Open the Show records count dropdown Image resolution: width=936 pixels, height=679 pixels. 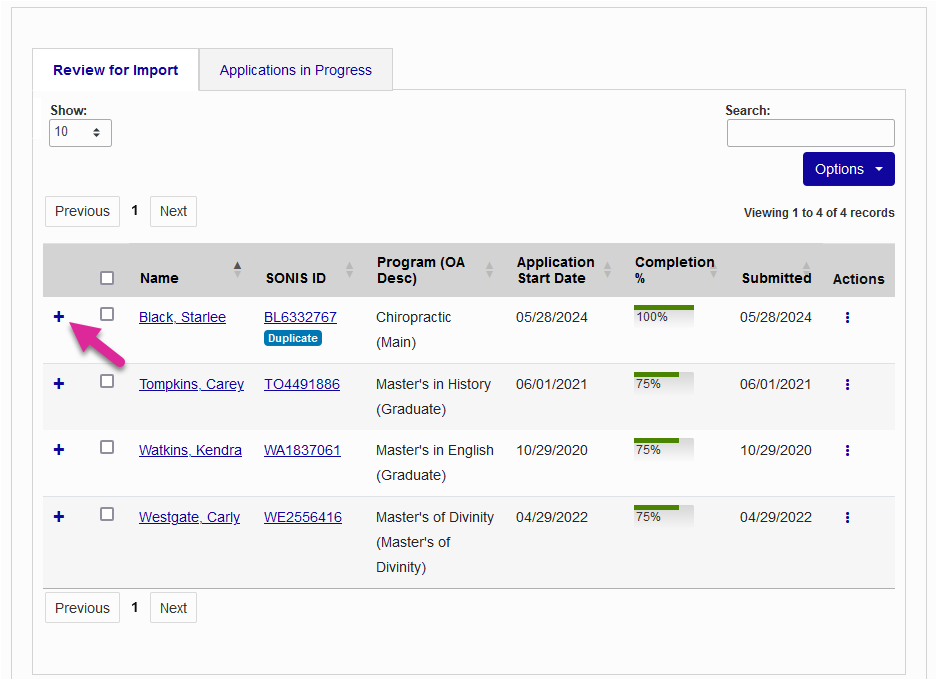point(80,132)
